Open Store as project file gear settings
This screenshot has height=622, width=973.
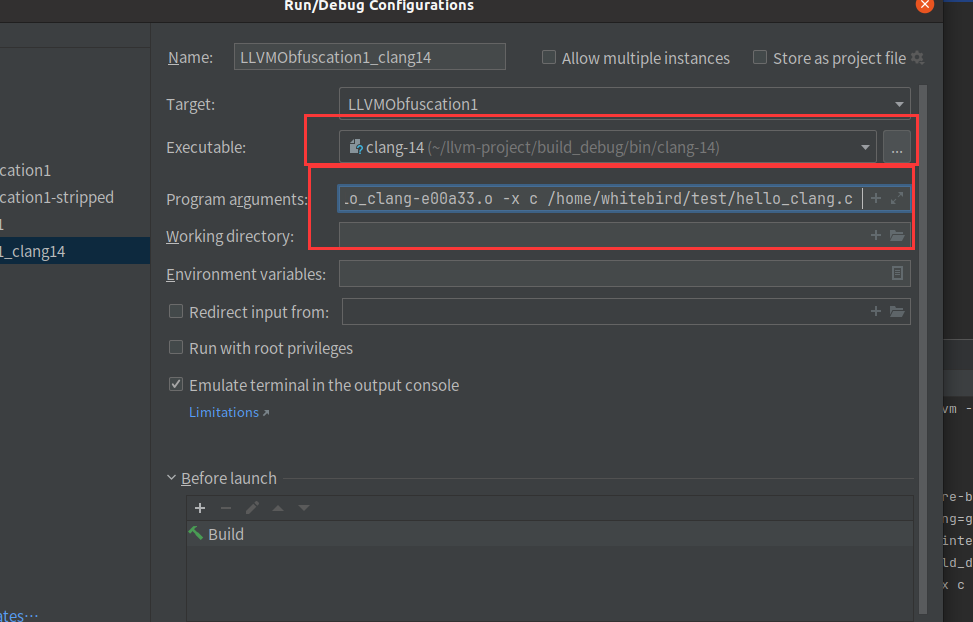click(x=917, y=58)
